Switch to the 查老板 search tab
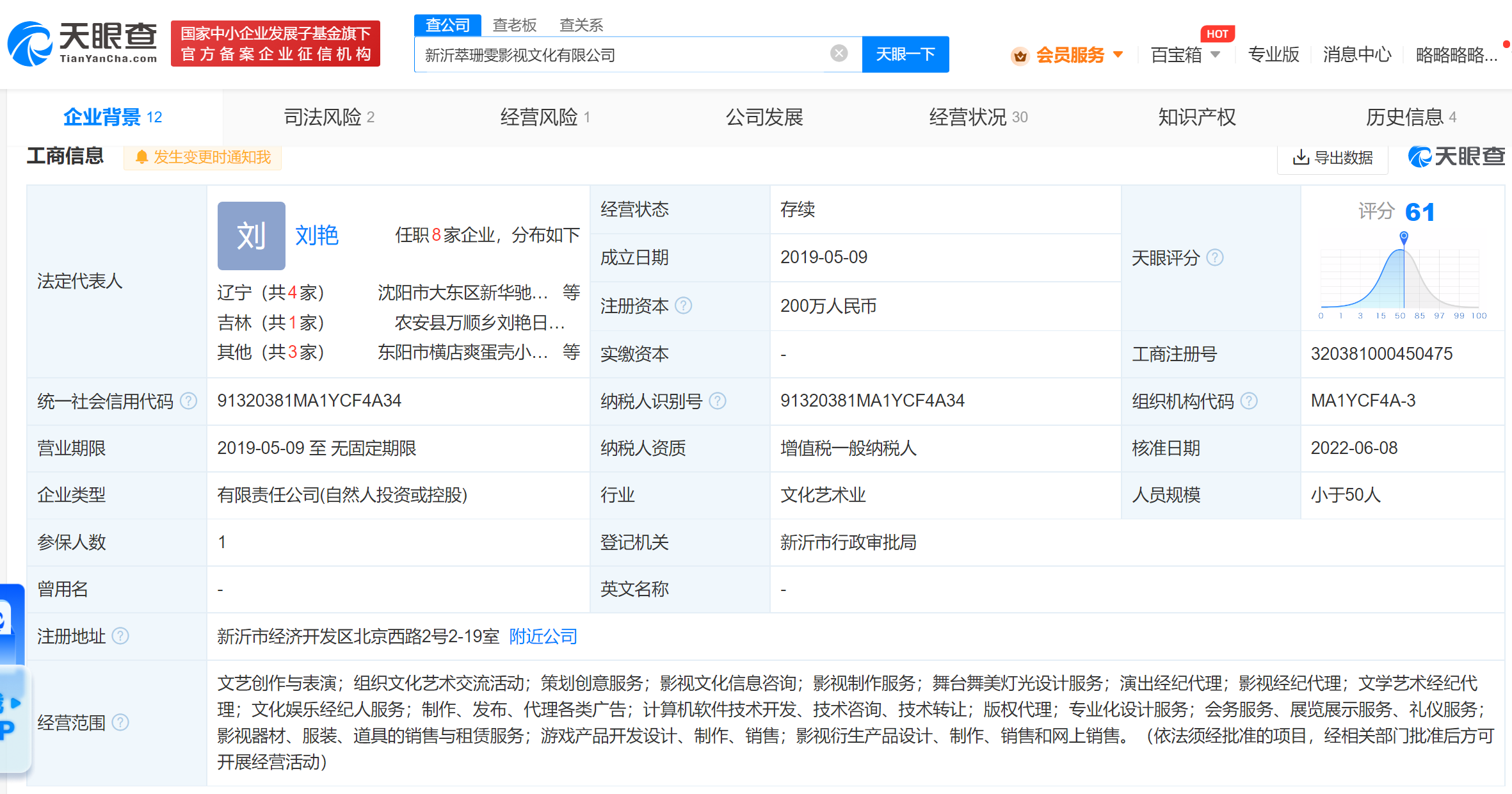Image resolution: width=1512 pixels, height=794 pixels. (513, 24)
